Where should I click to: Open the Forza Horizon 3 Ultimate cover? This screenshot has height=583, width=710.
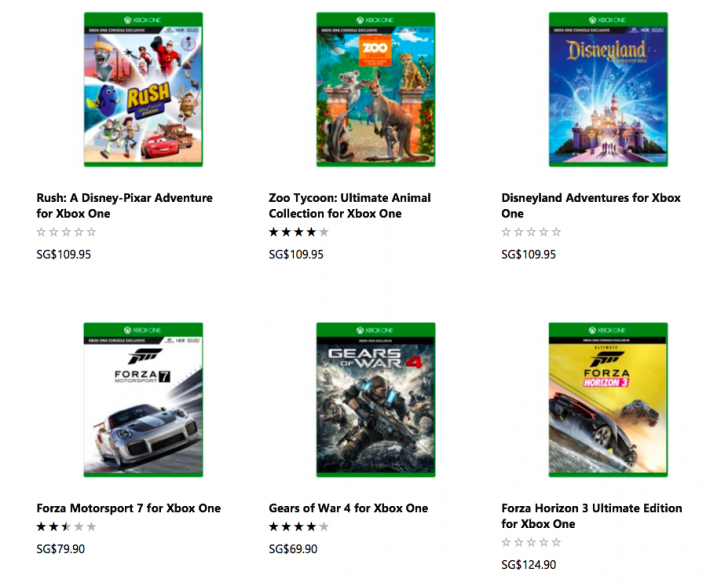[x=608, y=400]
